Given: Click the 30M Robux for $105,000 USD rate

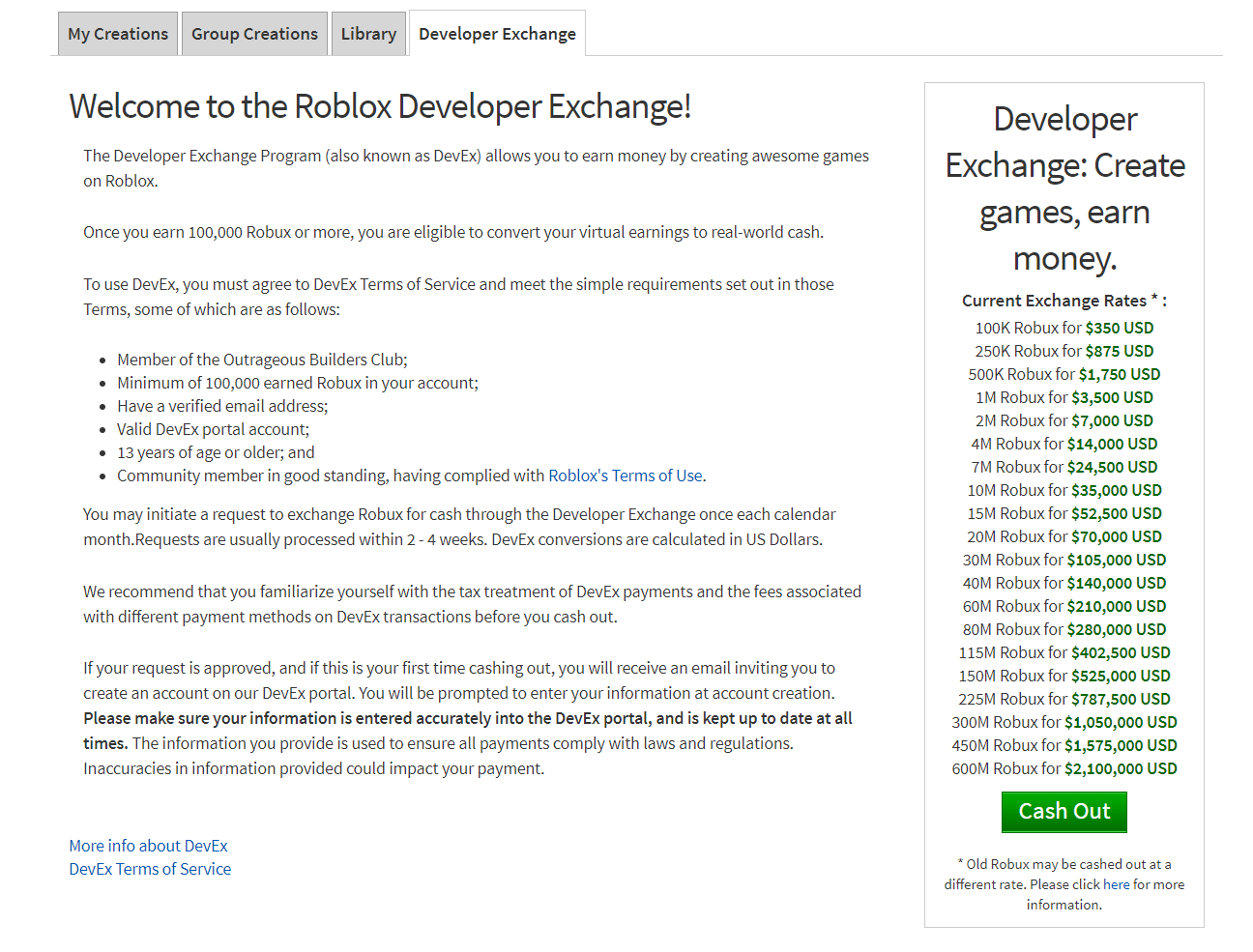Looking at the screenshot, I should point(1064,560).
